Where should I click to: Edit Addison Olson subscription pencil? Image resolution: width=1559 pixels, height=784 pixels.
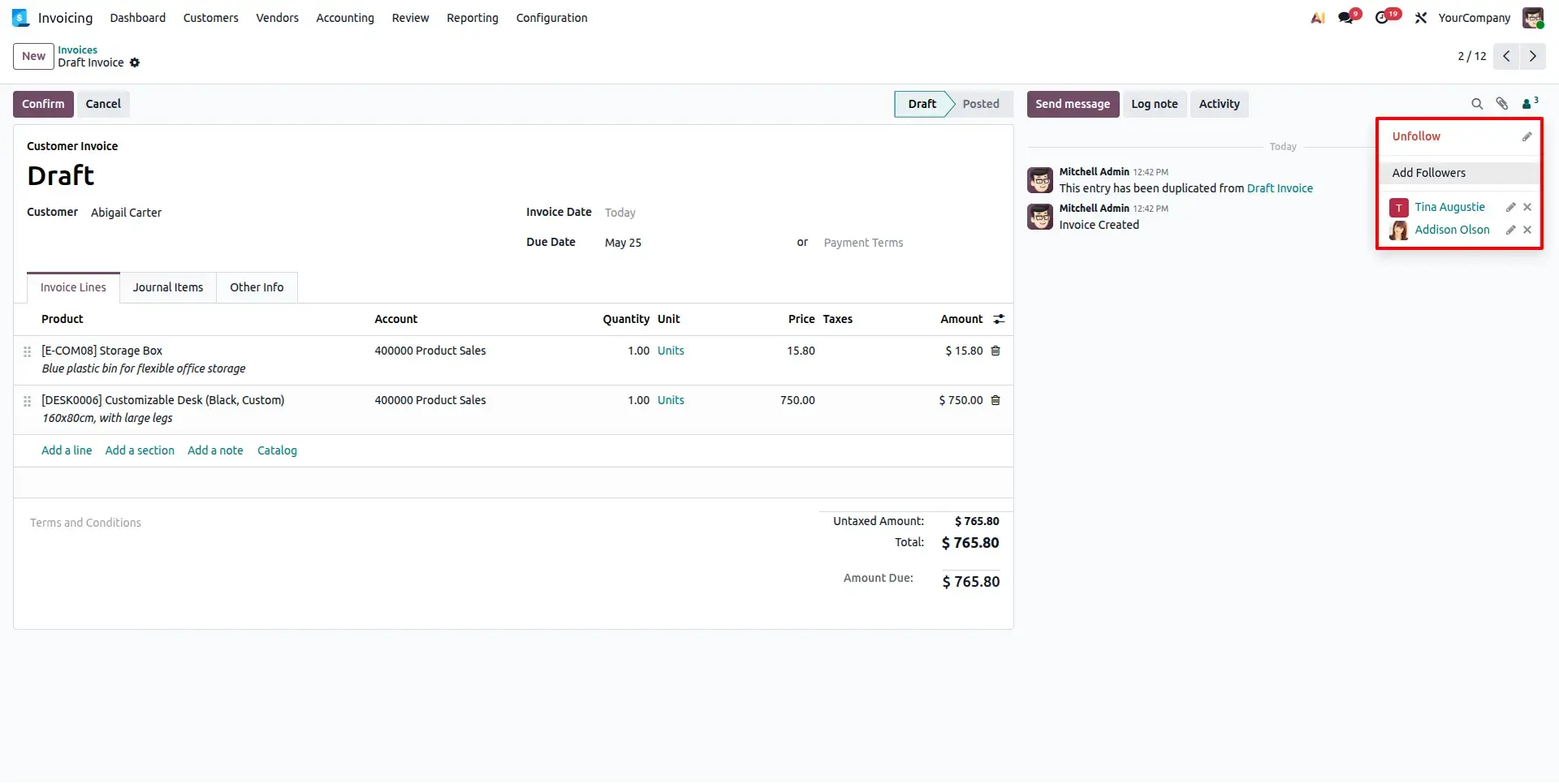[1511, 230]
